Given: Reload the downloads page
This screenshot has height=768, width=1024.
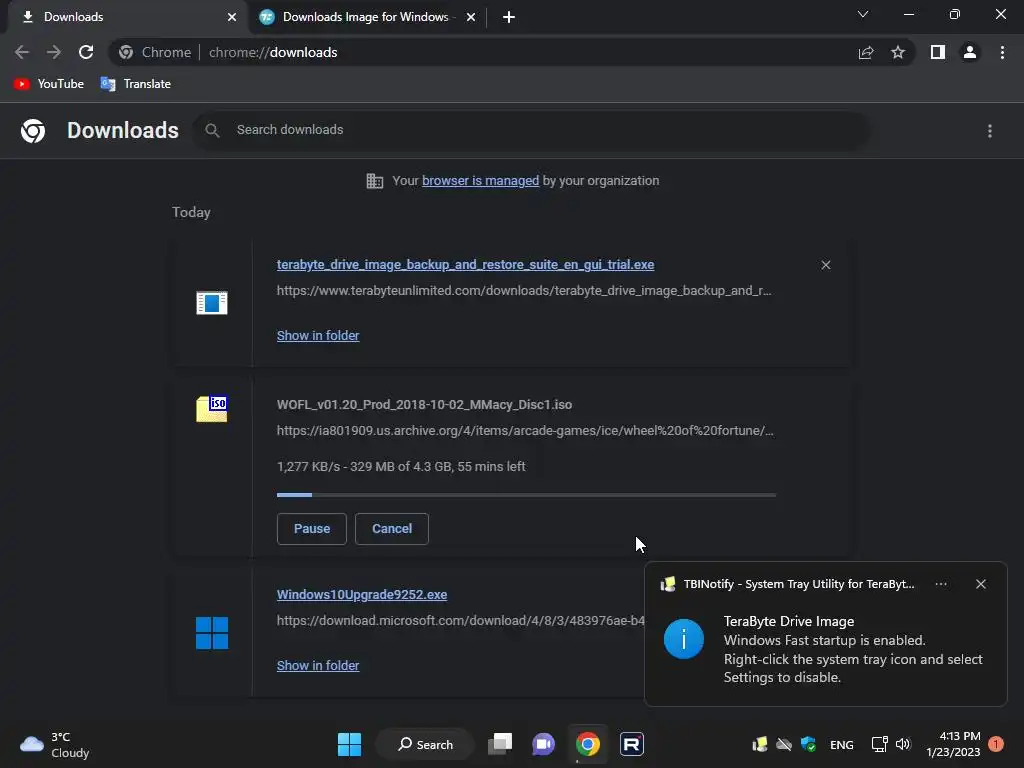Looking at the screenshot, I should [x=86, y=52].
